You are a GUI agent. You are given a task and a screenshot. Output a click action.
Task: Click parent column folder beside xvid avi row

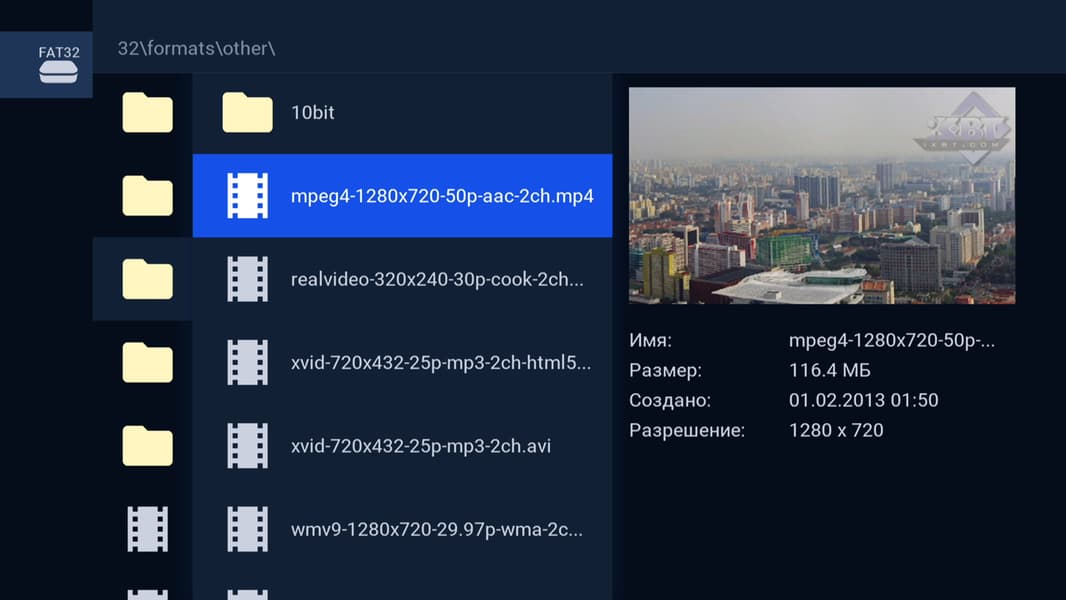pyautogui.click(x=148, y=446)
